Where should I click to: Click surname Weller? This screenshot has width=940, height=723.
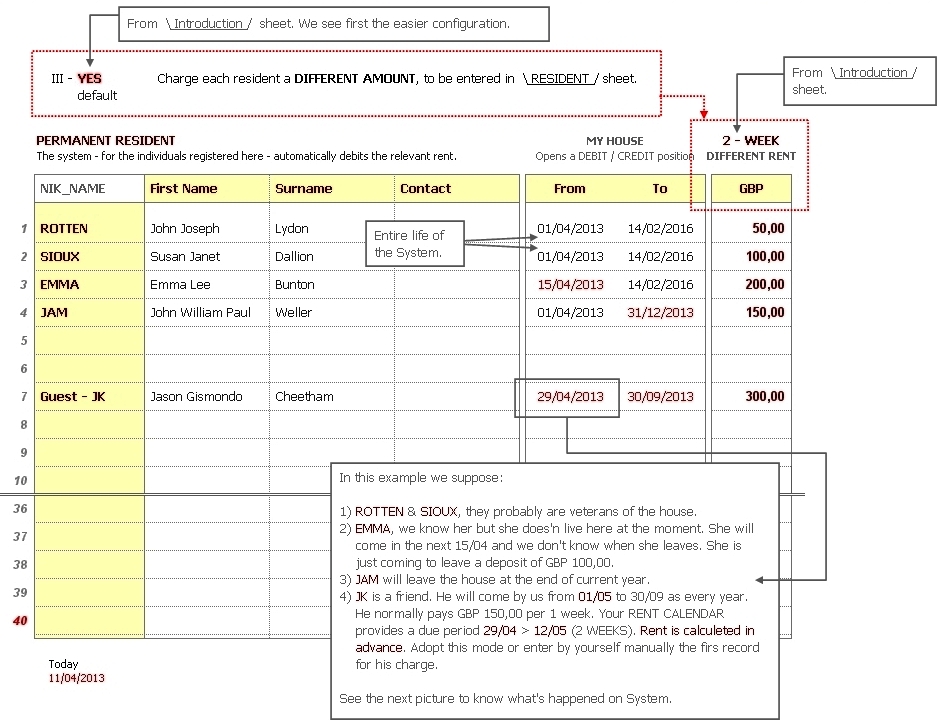pyautogui.click(x=293, y=312)
